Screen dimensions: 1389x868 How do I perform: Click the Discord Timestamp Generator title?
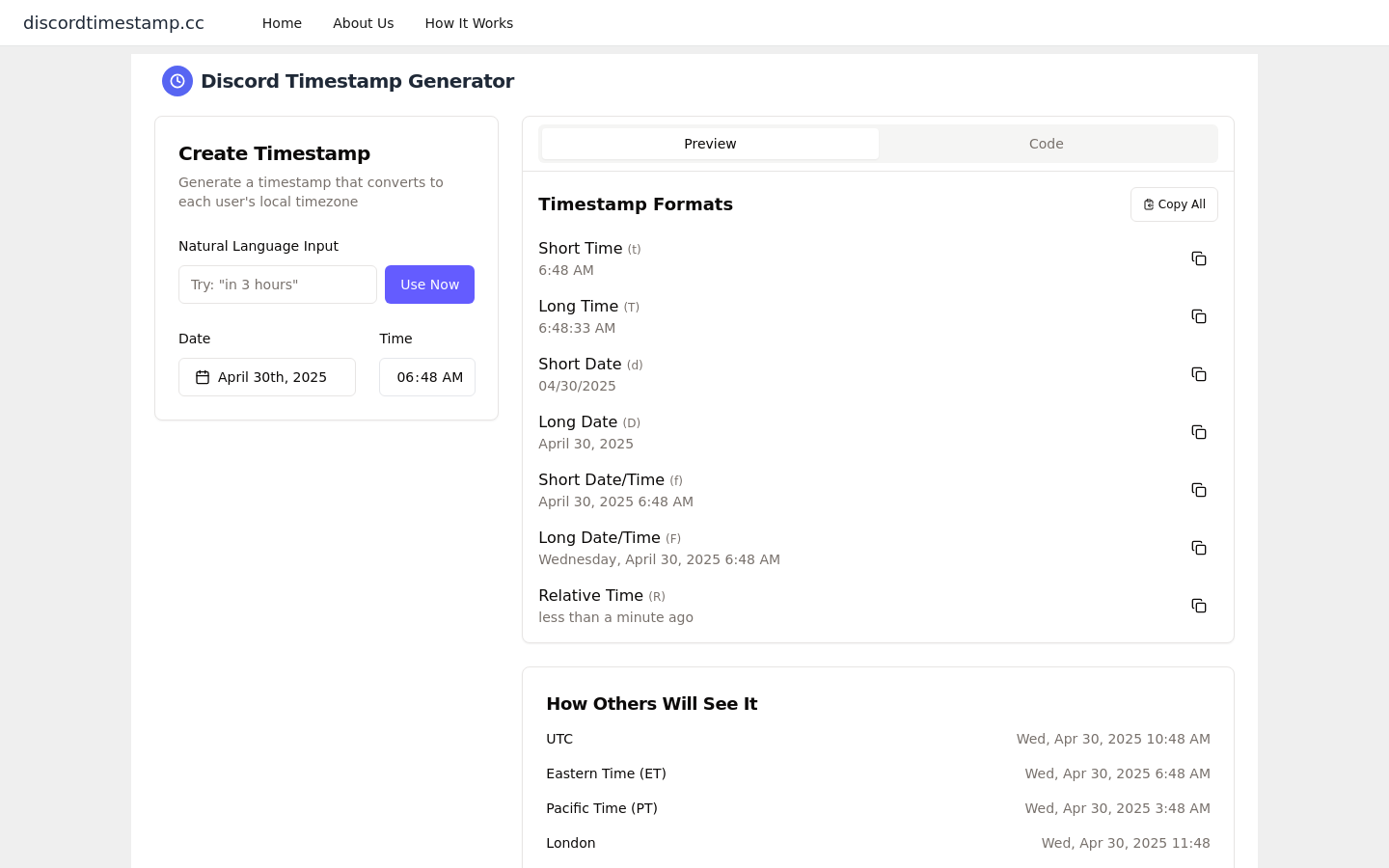point(357,81)
